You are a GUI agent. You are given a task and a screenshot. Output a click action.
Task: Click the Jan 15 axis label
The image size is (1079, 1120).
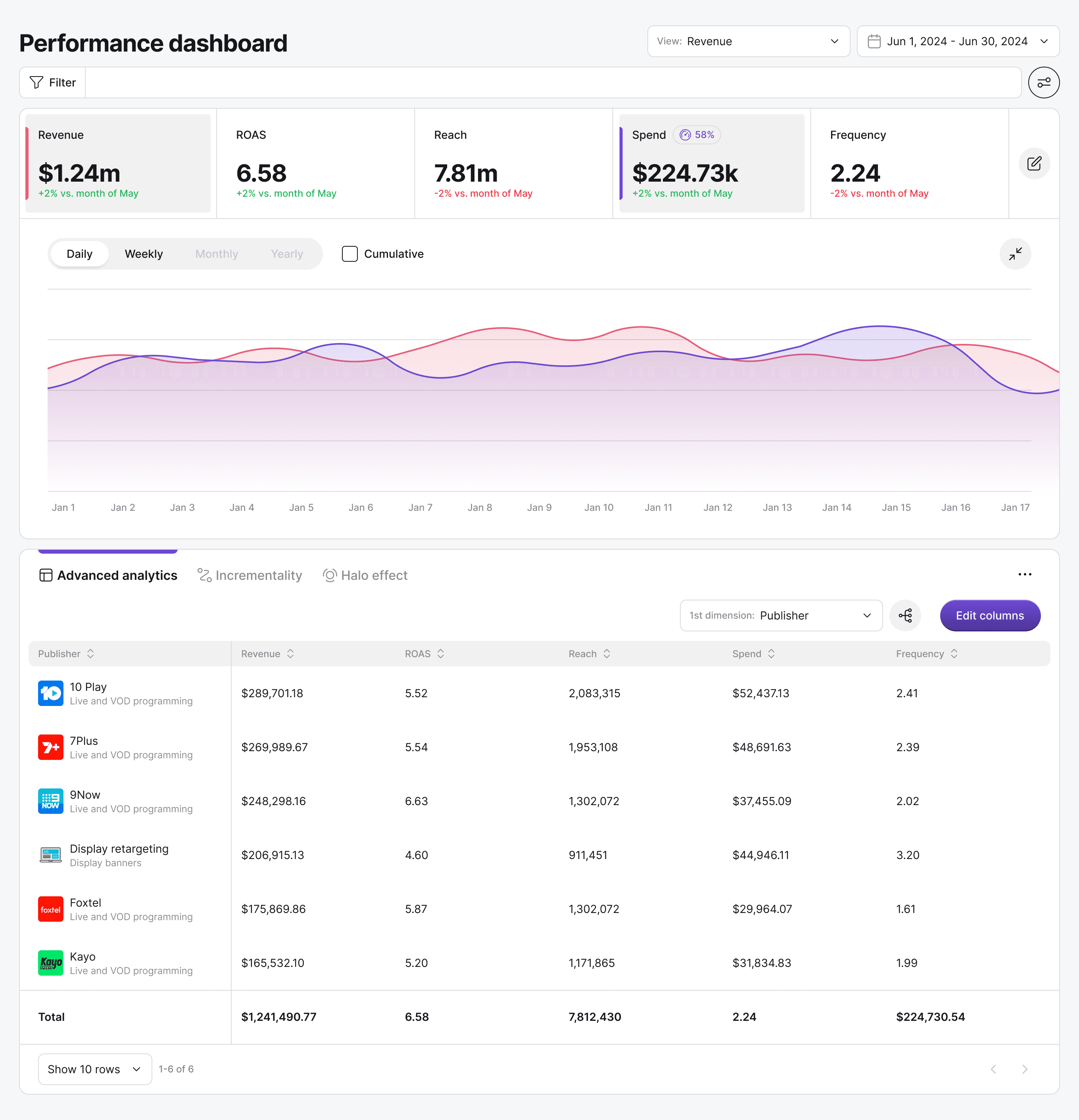point(896,507)
